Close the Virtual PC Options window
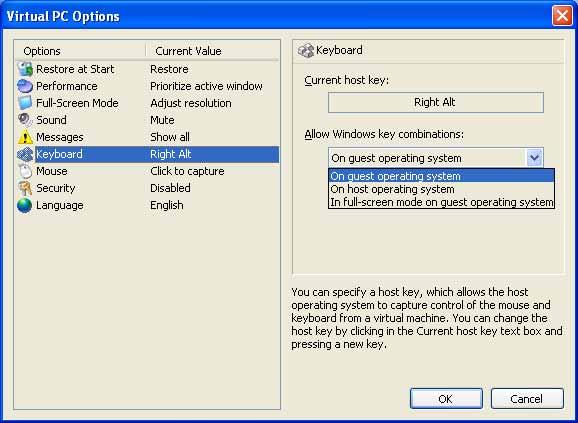The image size is (578, 423). tap(562, 16)
